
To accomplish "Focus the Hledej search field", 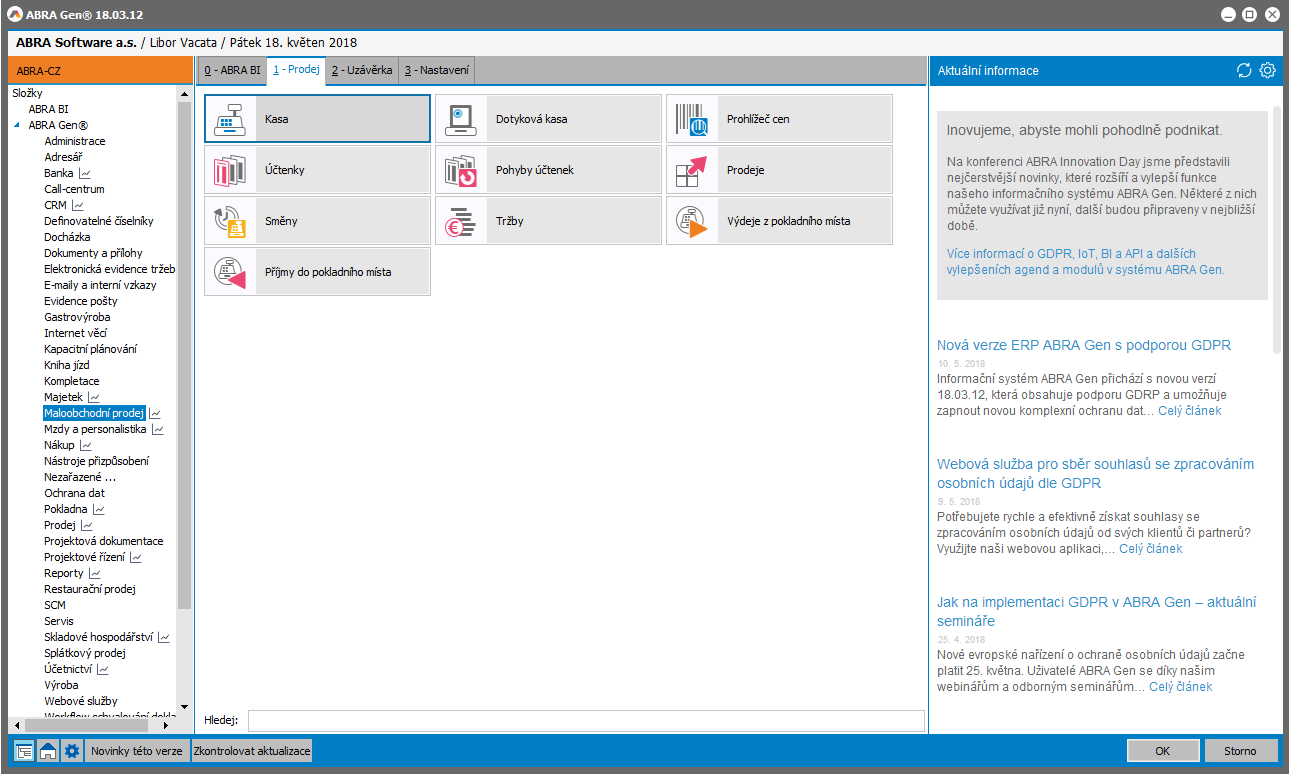I will 586,721.
